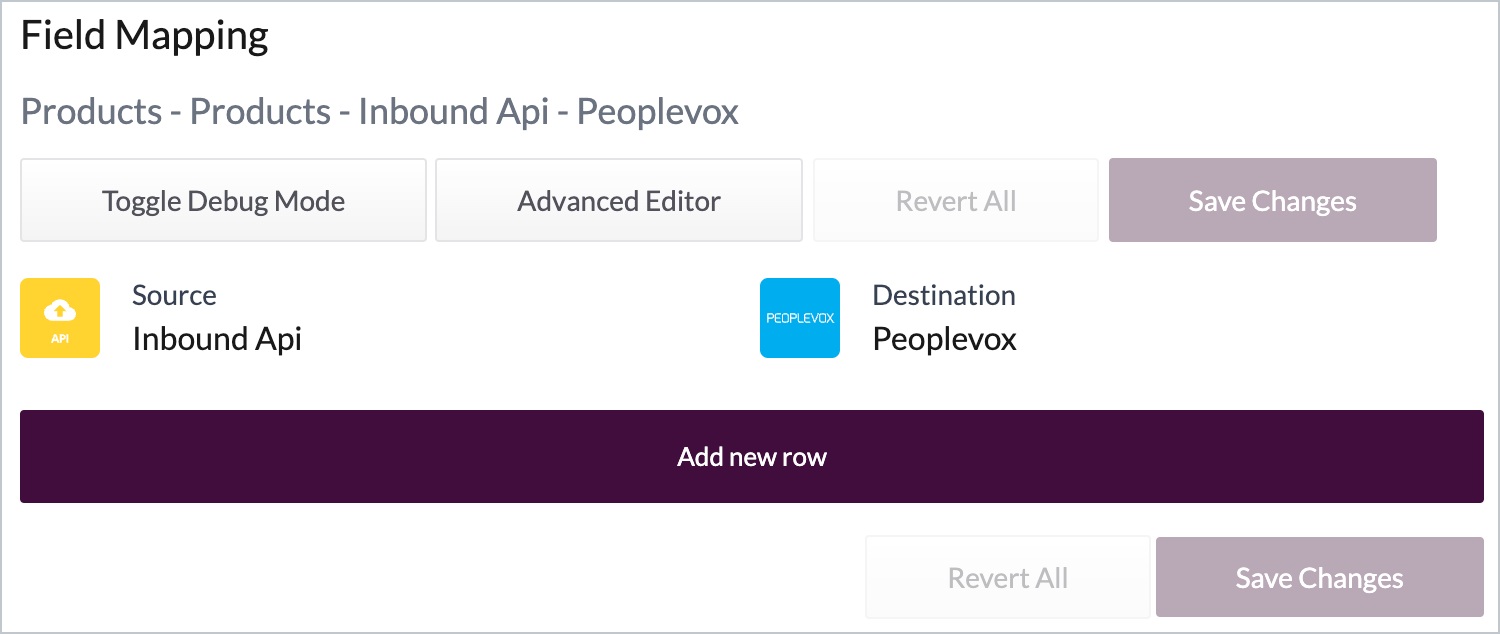This screenshot has width=1500, height=634.
Task: Click the Inbound Api name text
Action: click(x=217, y=339)
